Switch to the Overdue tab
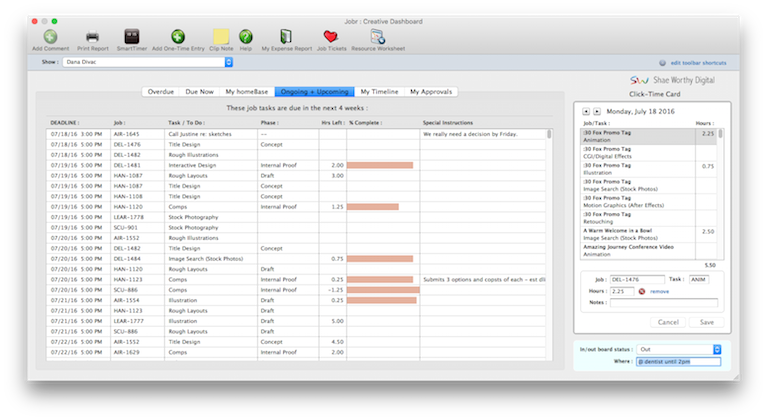 point(161,91)
